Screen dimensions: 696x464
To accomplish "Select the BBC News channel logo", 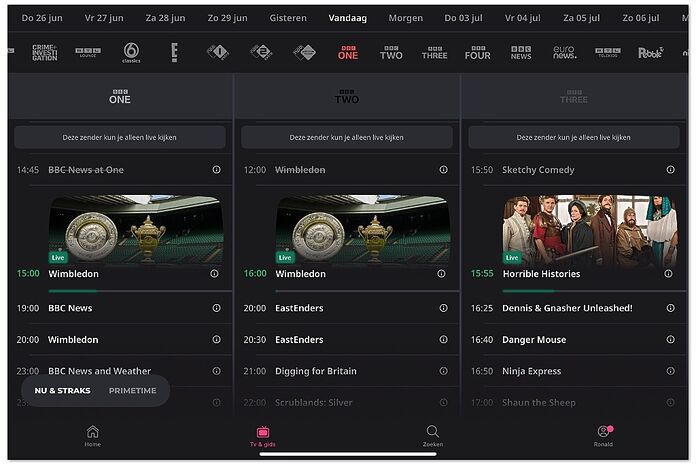I will point(521,52).
